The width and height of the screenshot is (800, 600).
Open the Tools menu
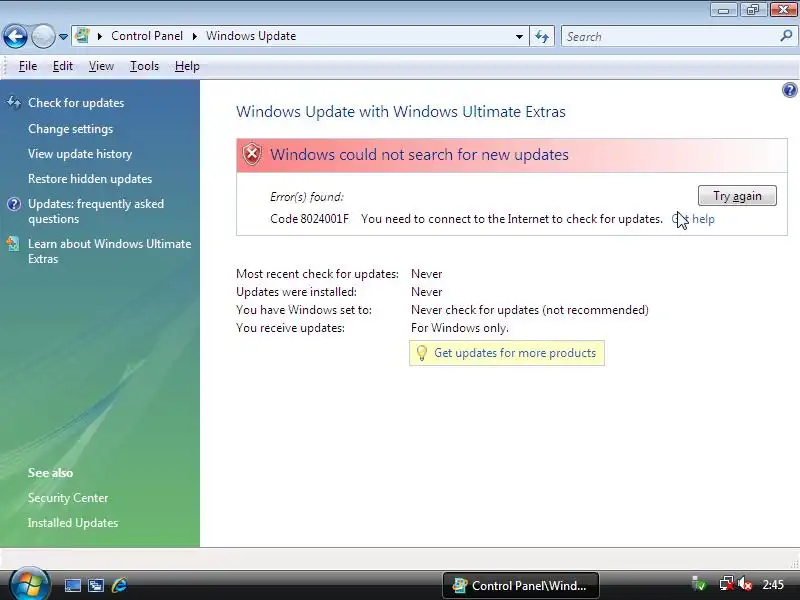pyautogui.click(x=144, y=66)
